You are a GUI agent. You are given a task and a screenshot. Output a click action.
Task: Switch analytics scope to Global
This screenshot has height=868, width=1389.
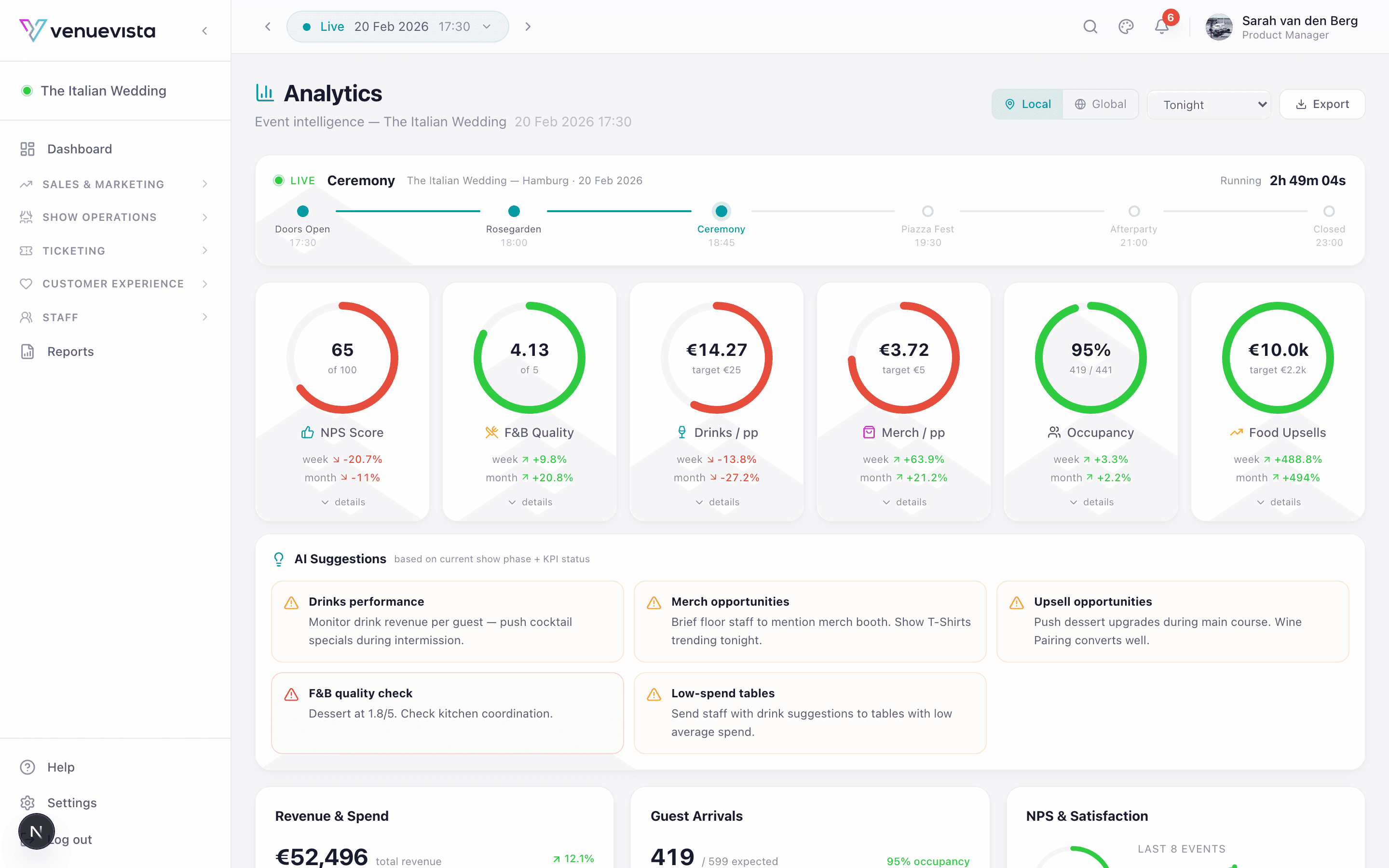click(1100, 105)
